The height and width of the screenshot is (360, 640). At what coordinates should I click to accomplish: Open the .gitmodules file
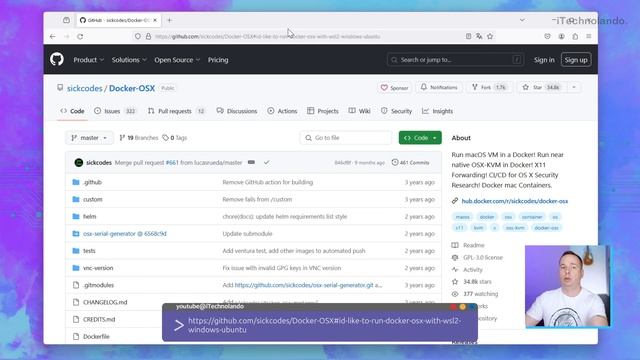[98, 285]
